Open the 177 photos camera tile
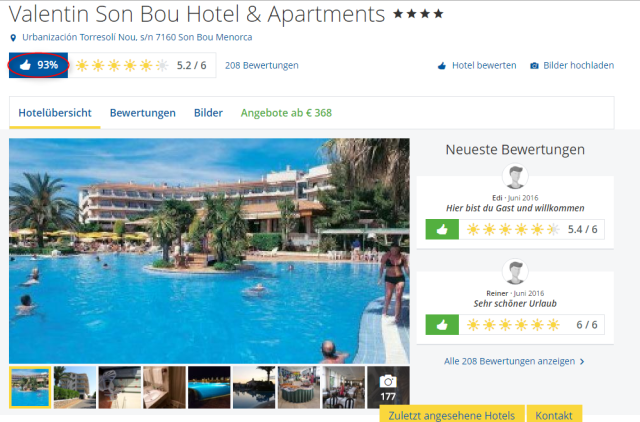This screenshot has width=640, height=422. click(x=388, y=387)
